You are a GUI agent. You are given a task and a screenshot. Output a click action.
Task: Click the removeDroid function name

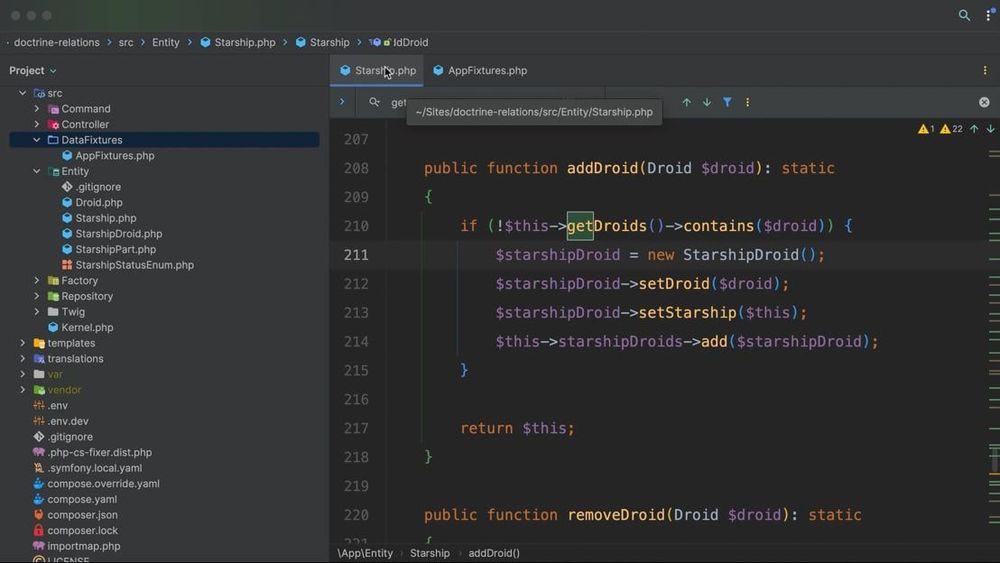tap(616, 515)
